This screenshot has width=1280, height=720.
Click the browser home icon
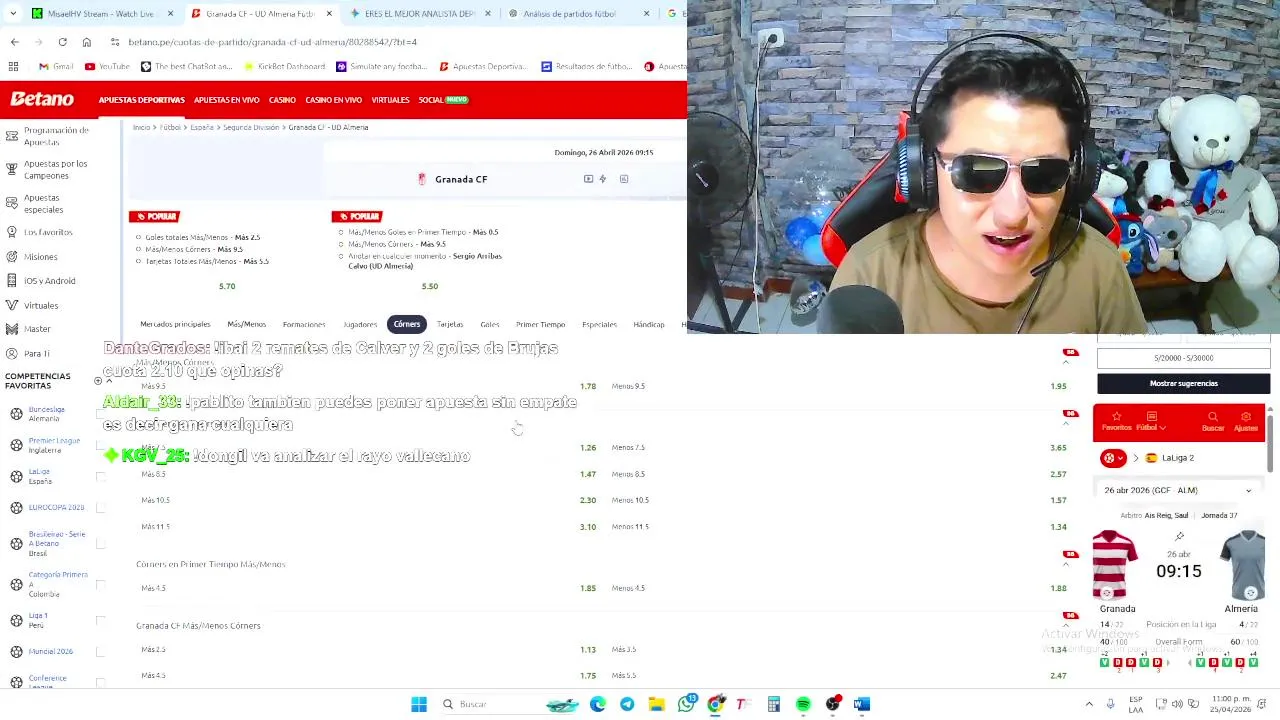(x=87, y=42)
